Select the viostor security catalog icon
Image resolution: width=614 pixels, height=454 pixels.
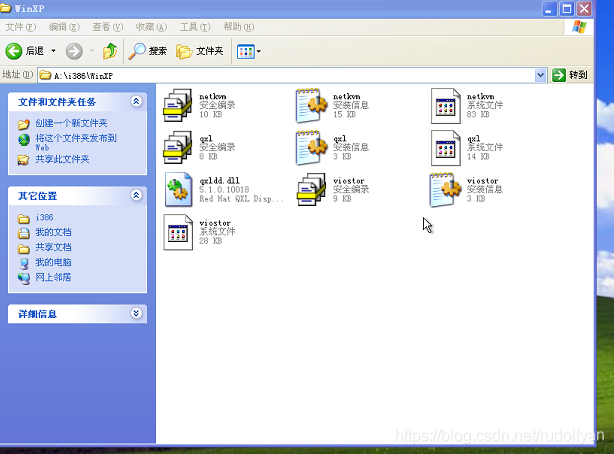[x=312, y=190]
